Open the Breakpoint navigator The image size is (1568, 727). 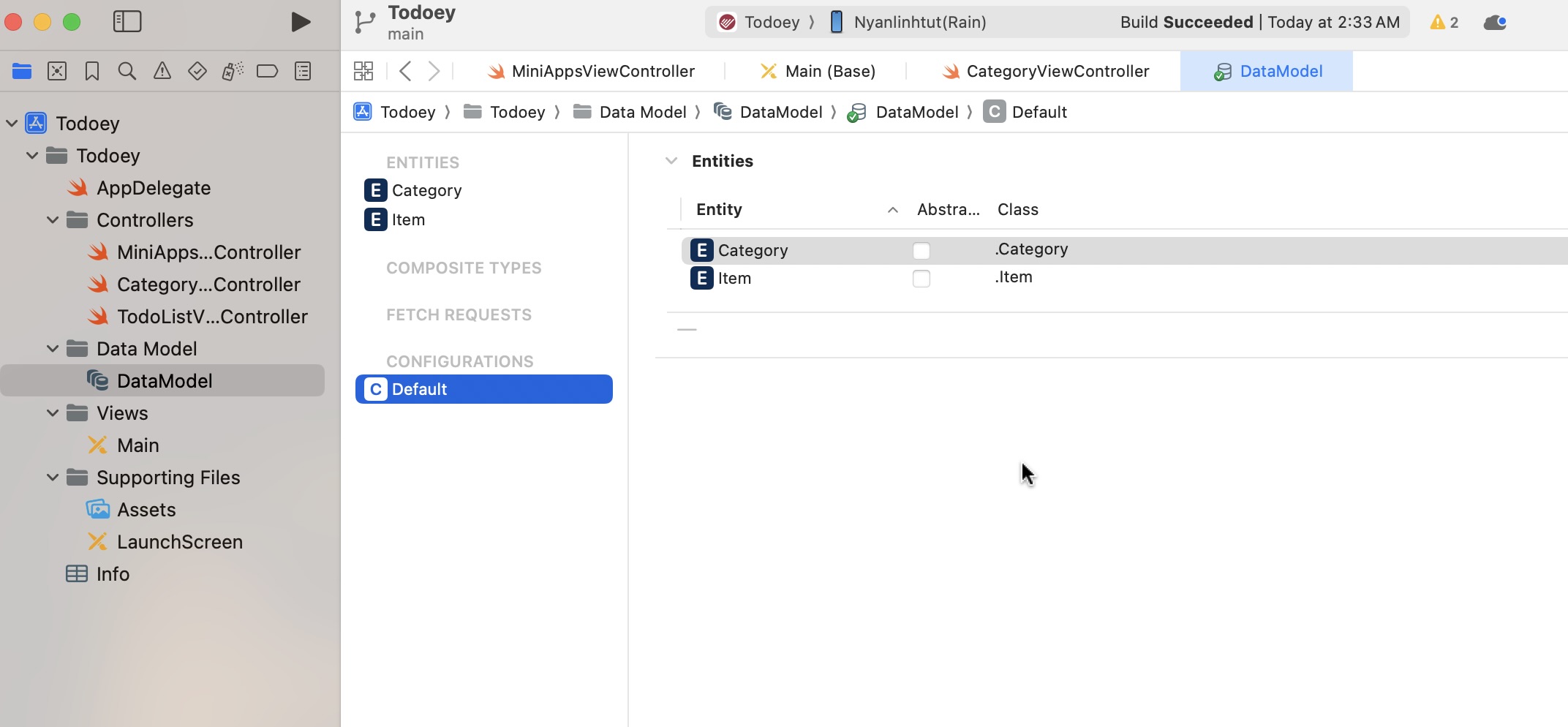click(268, 71)
